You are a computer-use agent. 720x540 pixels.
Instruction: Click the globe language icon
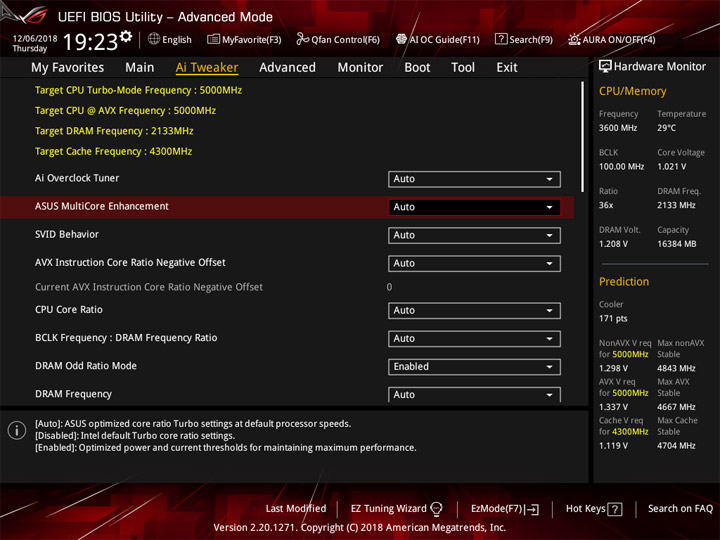point(154,39)
